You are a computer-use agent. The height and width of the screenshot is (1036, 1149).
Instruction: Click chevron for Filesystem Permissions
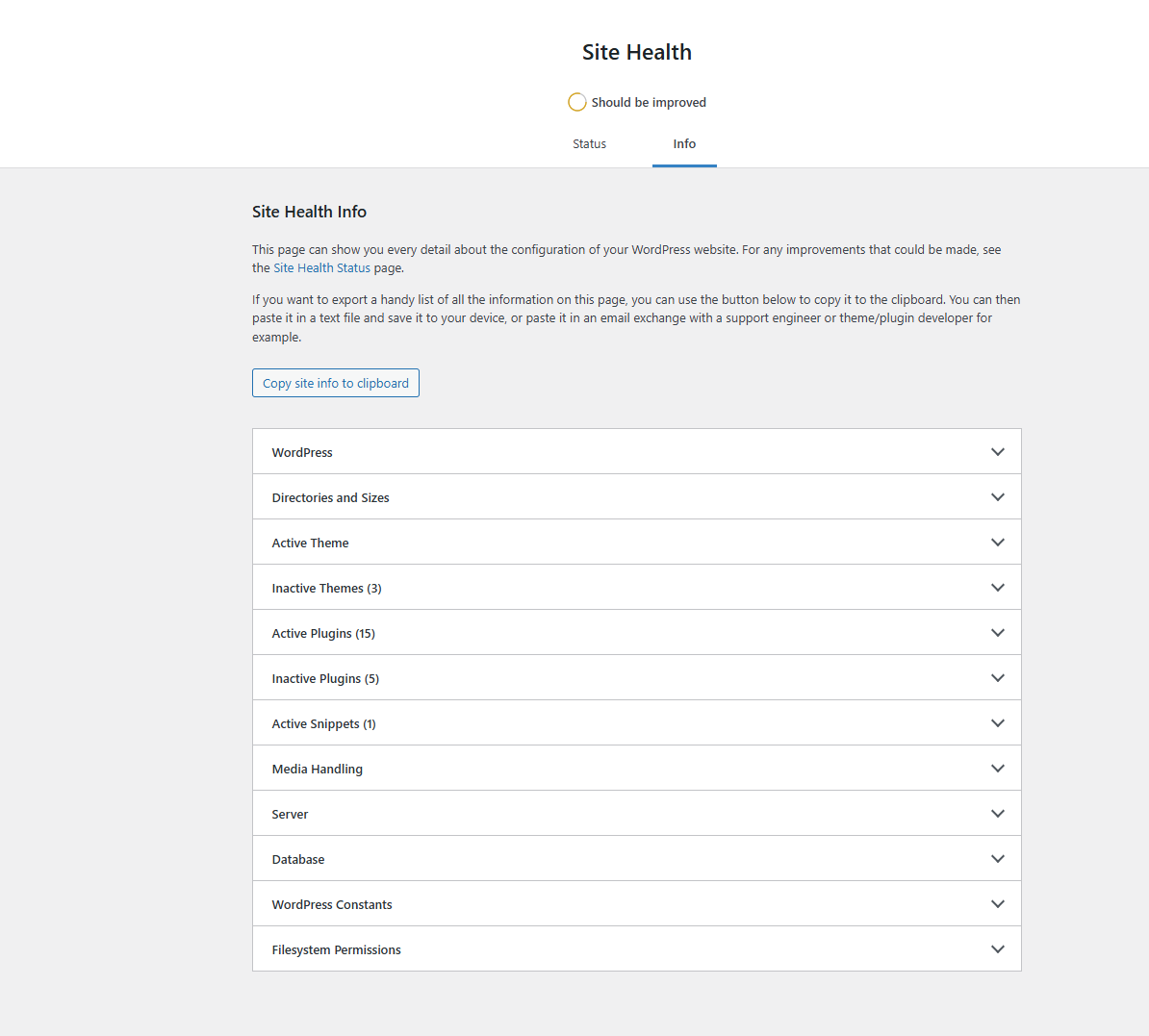(x=997, y=949)
